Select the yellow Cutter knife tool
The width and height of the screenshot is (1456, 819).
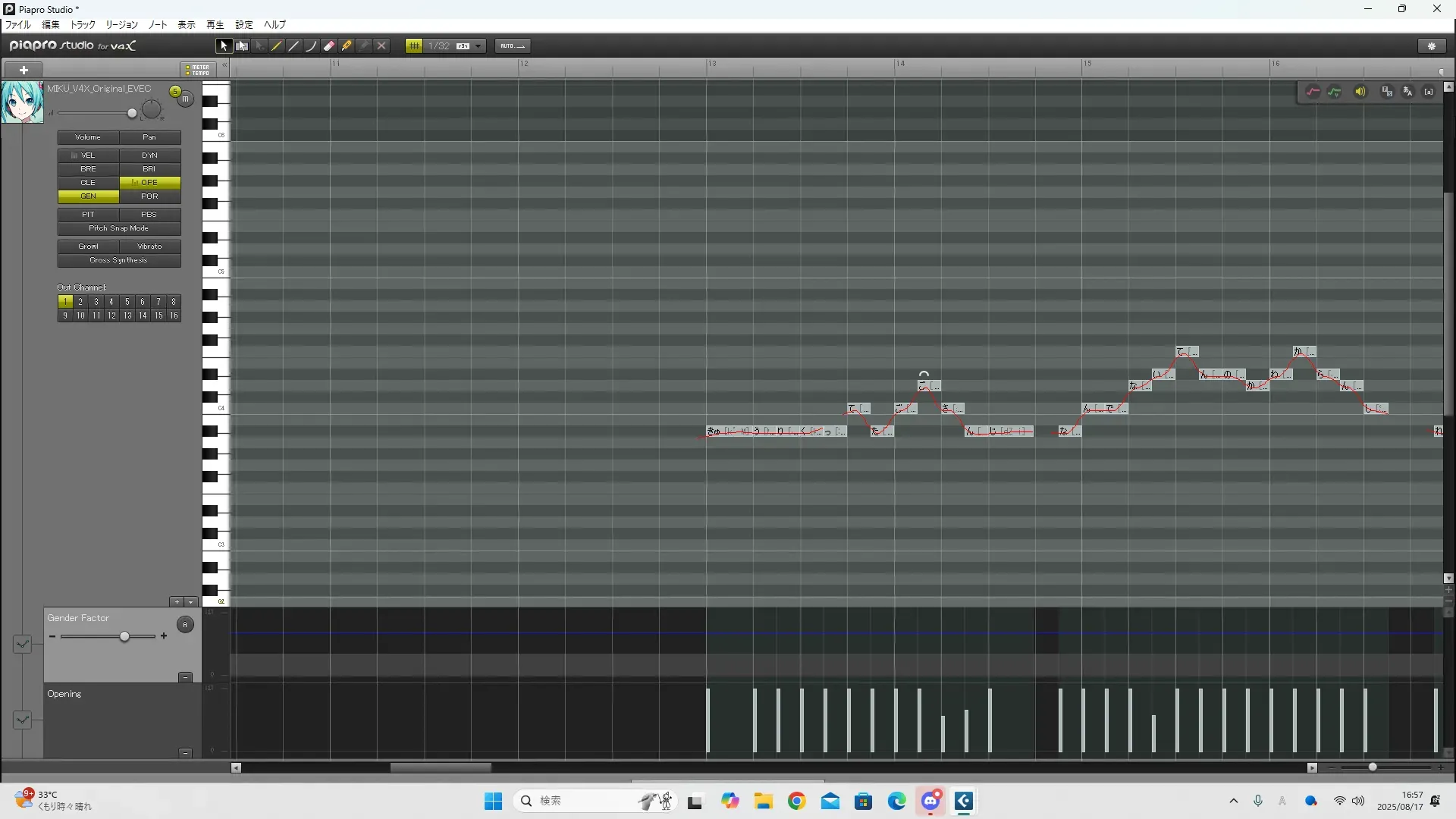tap(347, 46)
